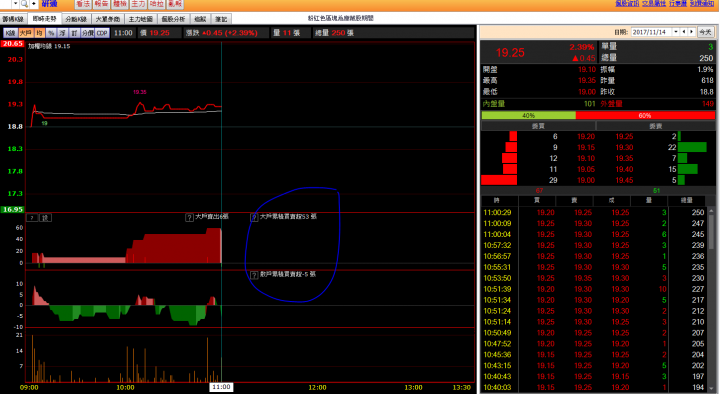Switch to the 個股分析 tab
The width and height of the screenshot is (720, 394).
coord(173,19)
